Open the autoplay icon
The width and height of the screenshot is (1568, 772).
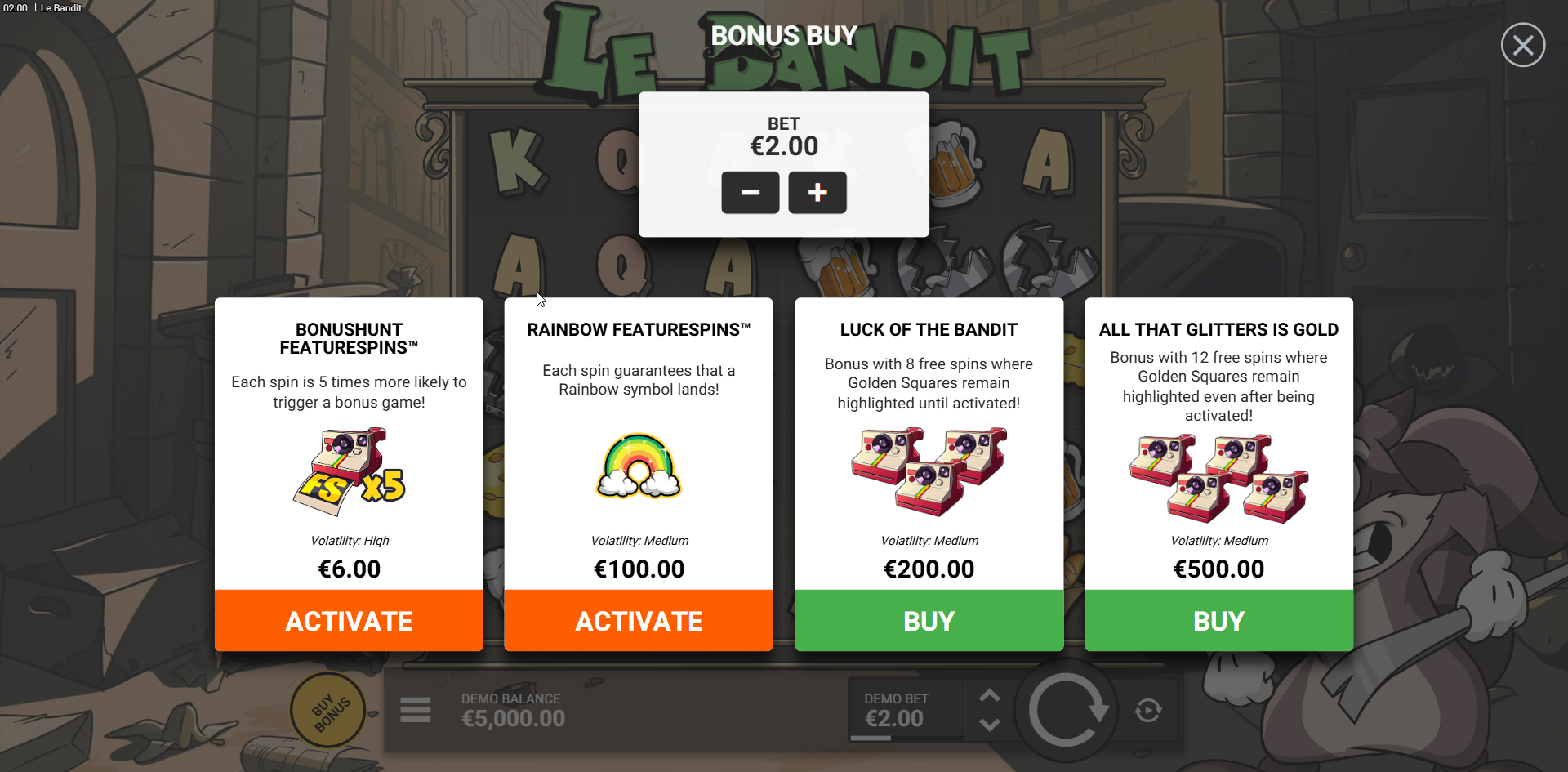point(1148,711)
